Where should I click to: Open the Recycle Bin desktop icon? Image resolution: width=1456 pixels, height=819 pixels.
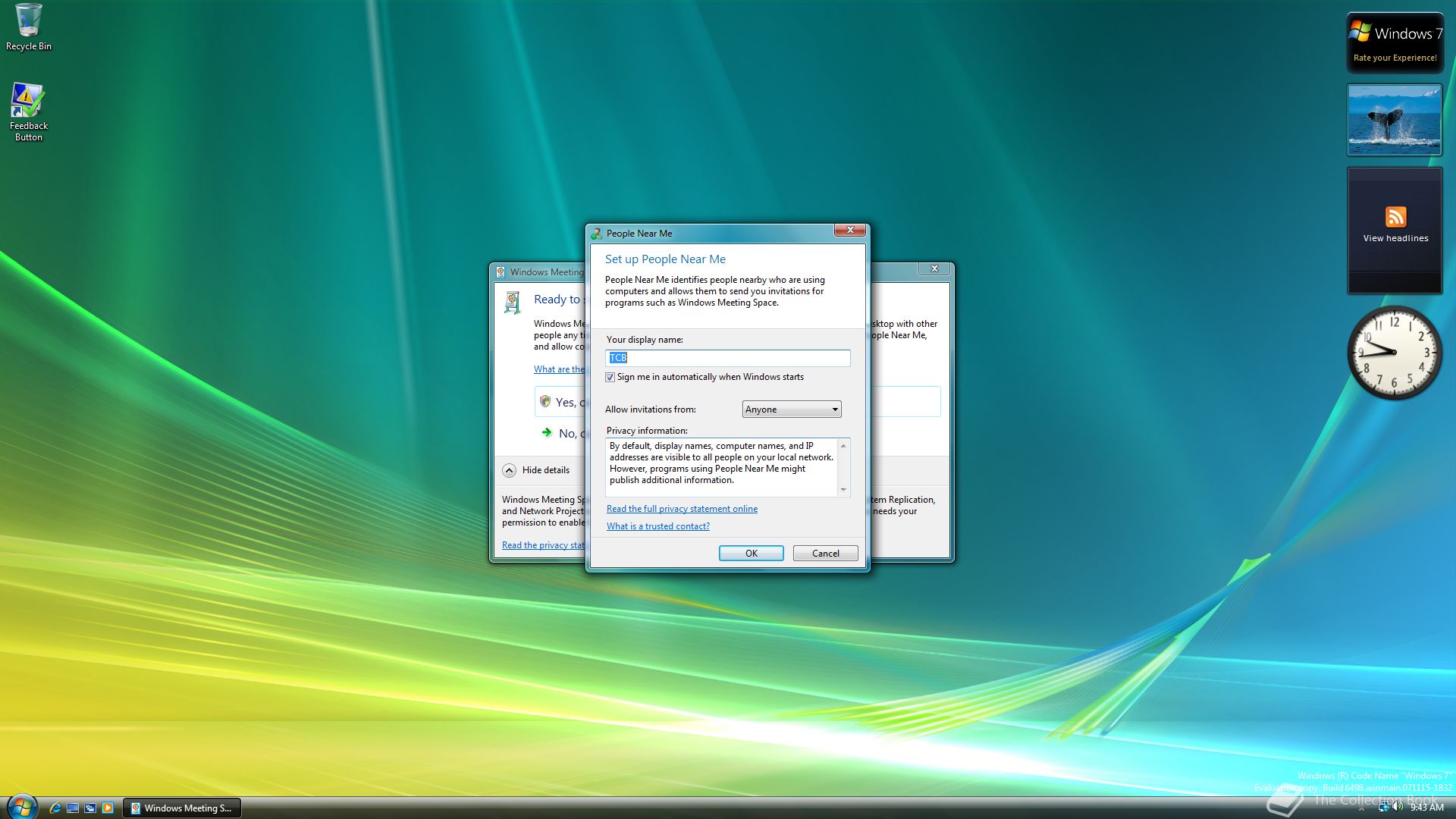tap(29, 27)
